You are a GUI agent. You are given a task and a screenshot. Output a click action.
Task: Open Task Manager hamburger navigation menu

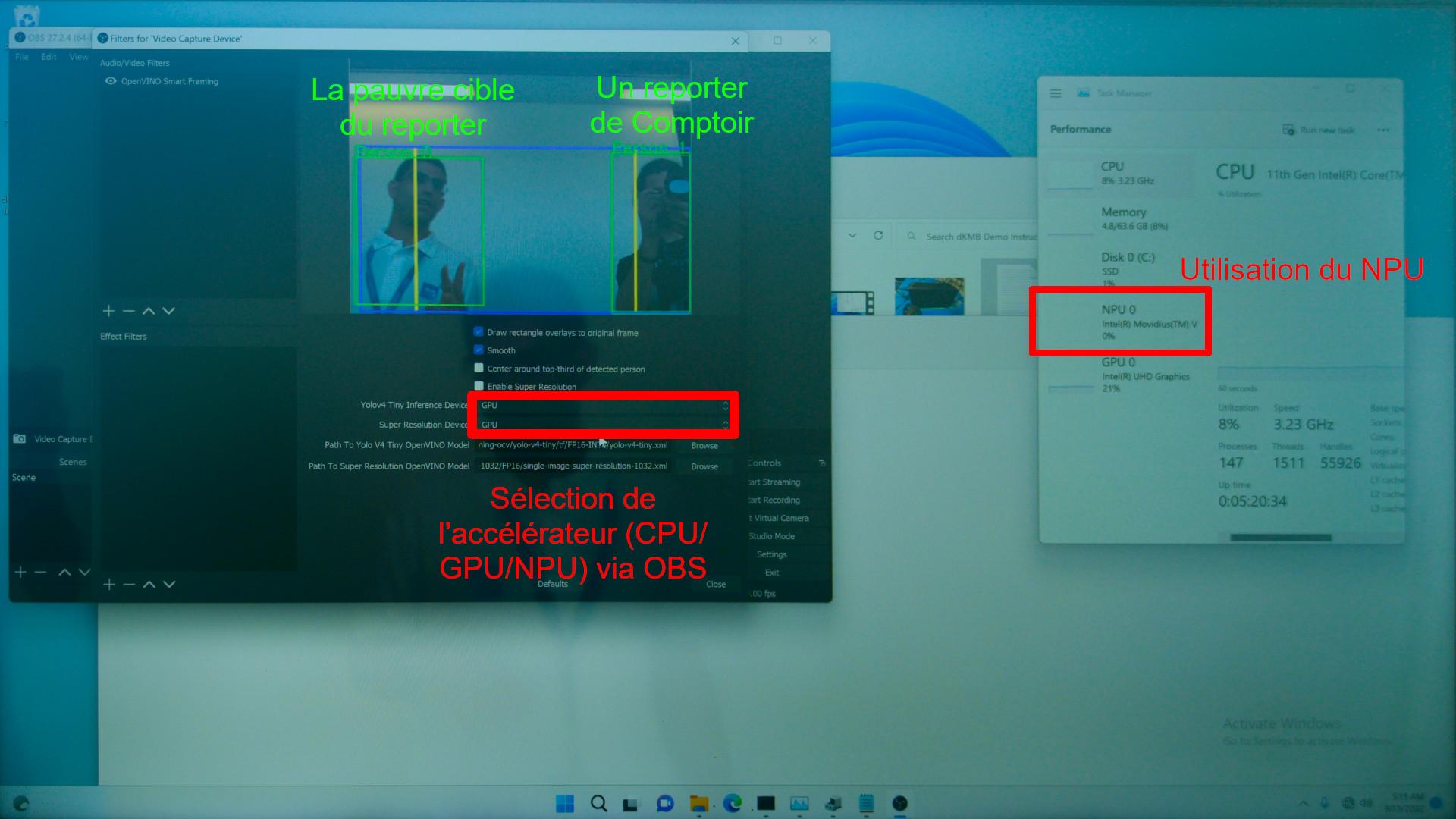click(x=1055, y=93)
